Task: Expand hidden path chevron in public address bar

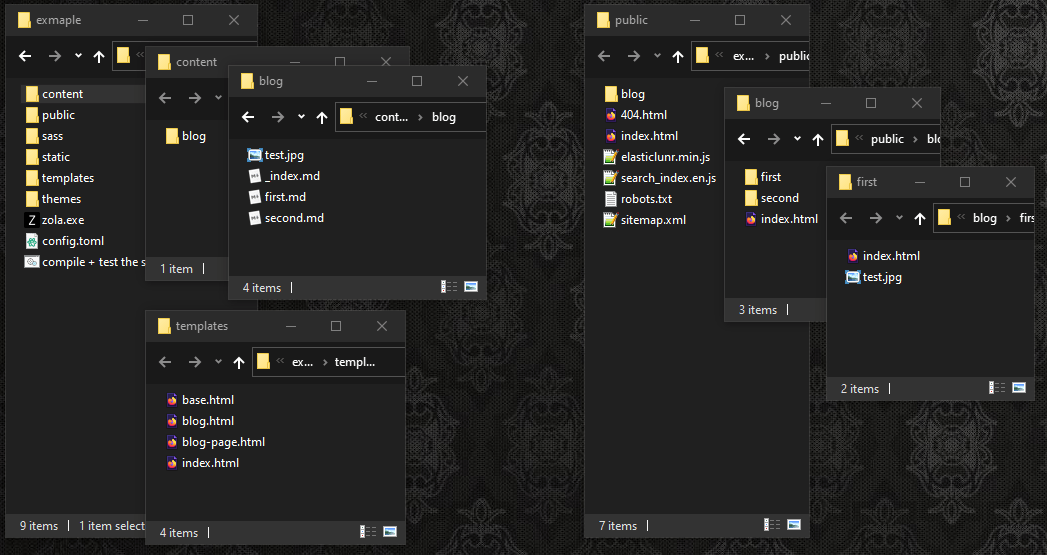Action: tap(720, 57)
